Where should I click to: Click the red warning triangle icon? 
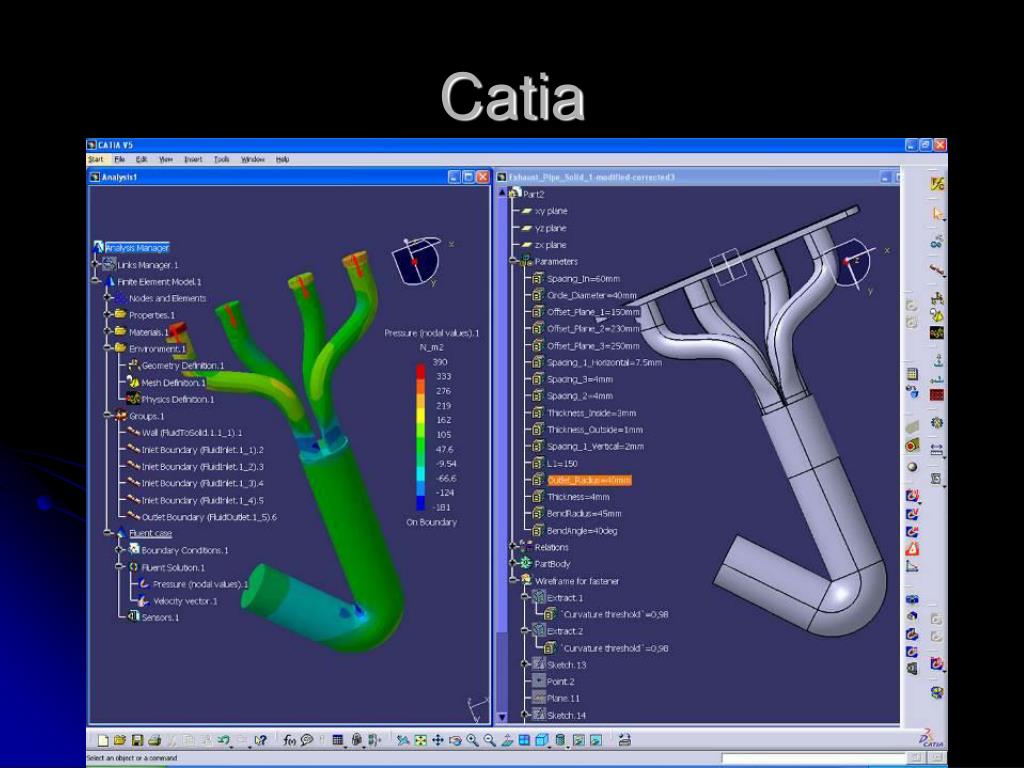(912, 549)
